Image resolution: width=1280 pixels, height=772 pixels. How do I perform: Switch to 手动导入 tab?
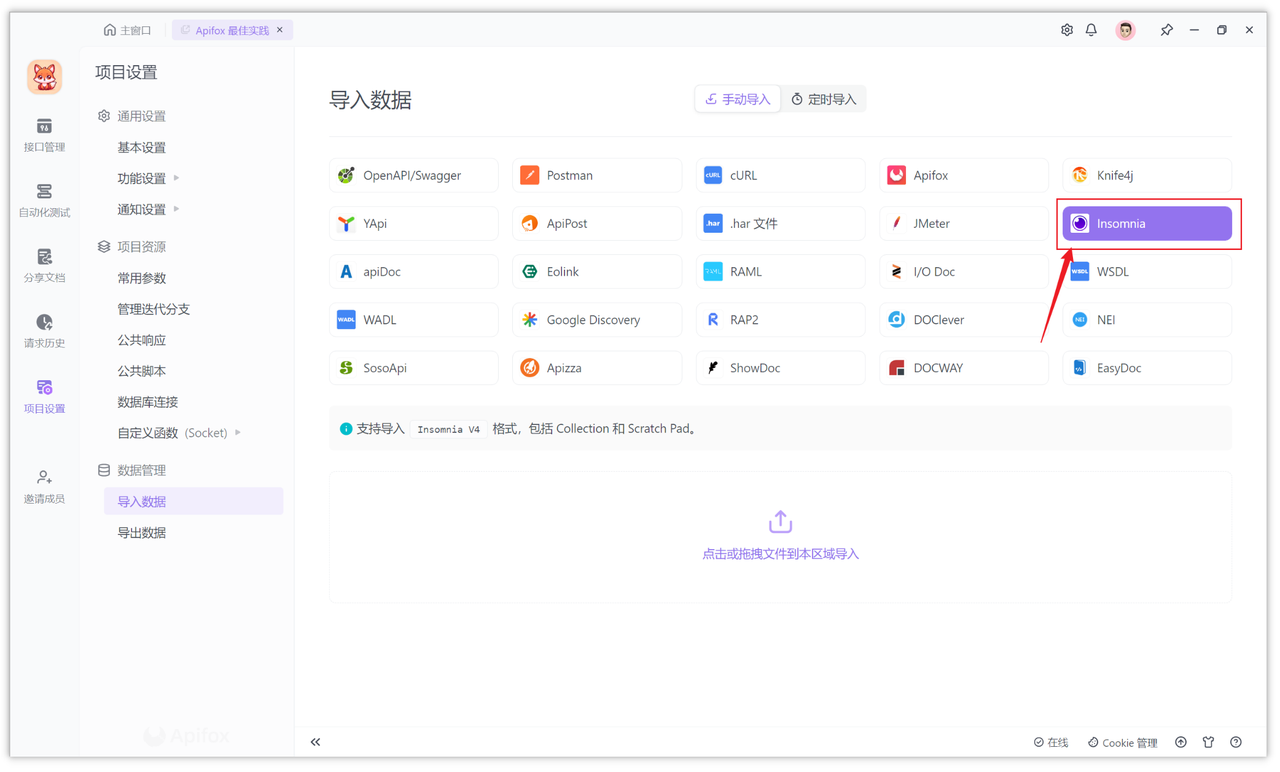tap(738, 99)
